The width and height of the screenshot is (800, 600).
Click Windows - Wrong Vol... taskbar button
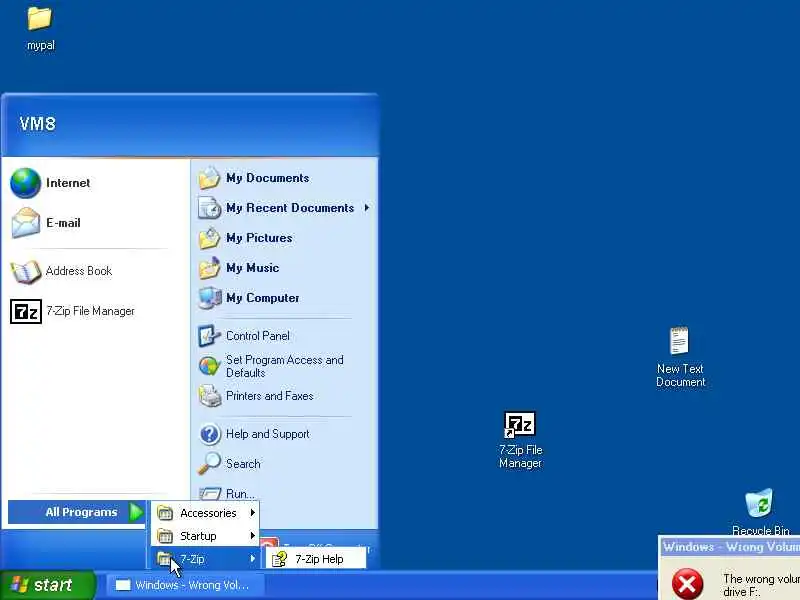[x=186, y=585]
